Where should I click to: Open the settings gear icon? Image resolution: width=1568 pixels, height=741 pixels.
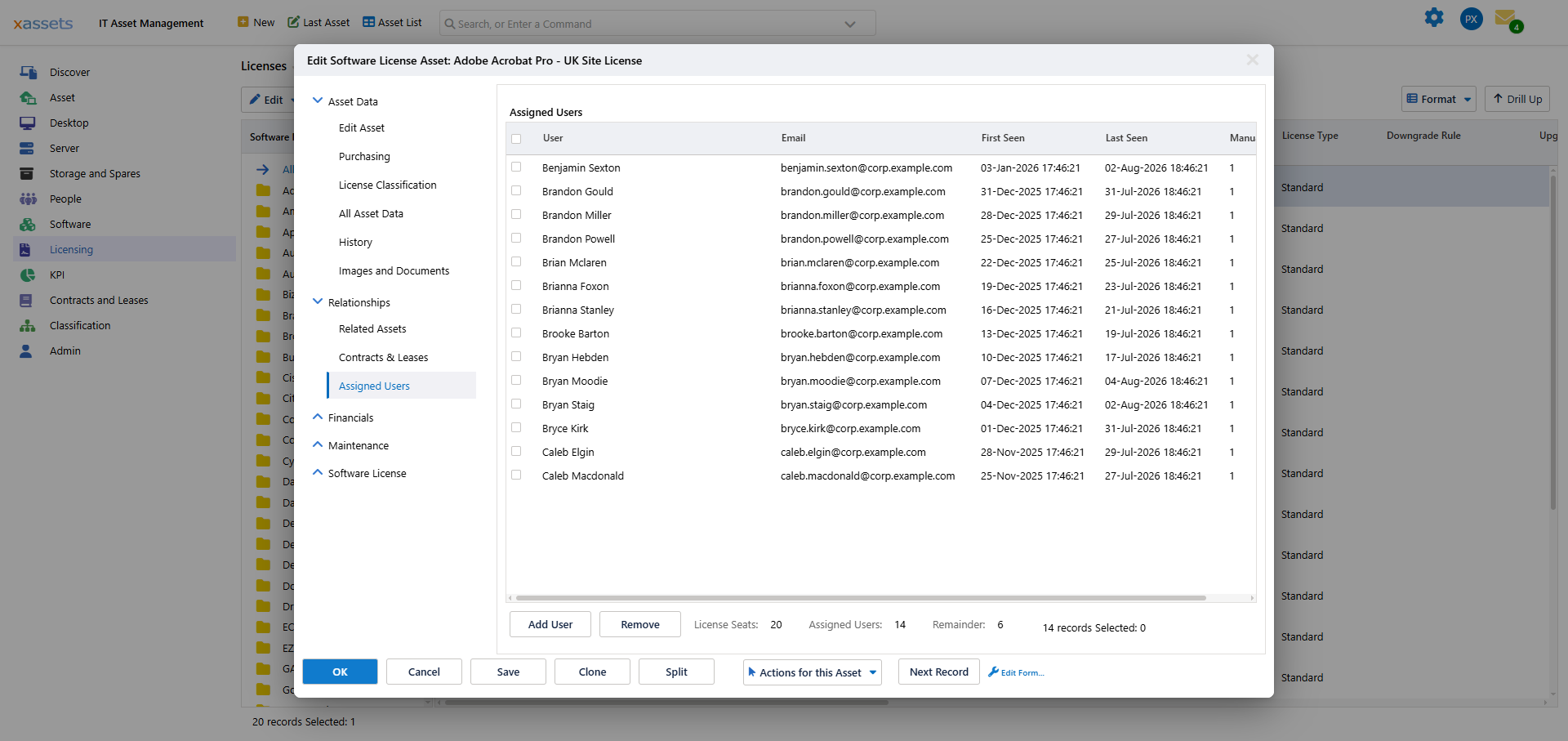1434,18
